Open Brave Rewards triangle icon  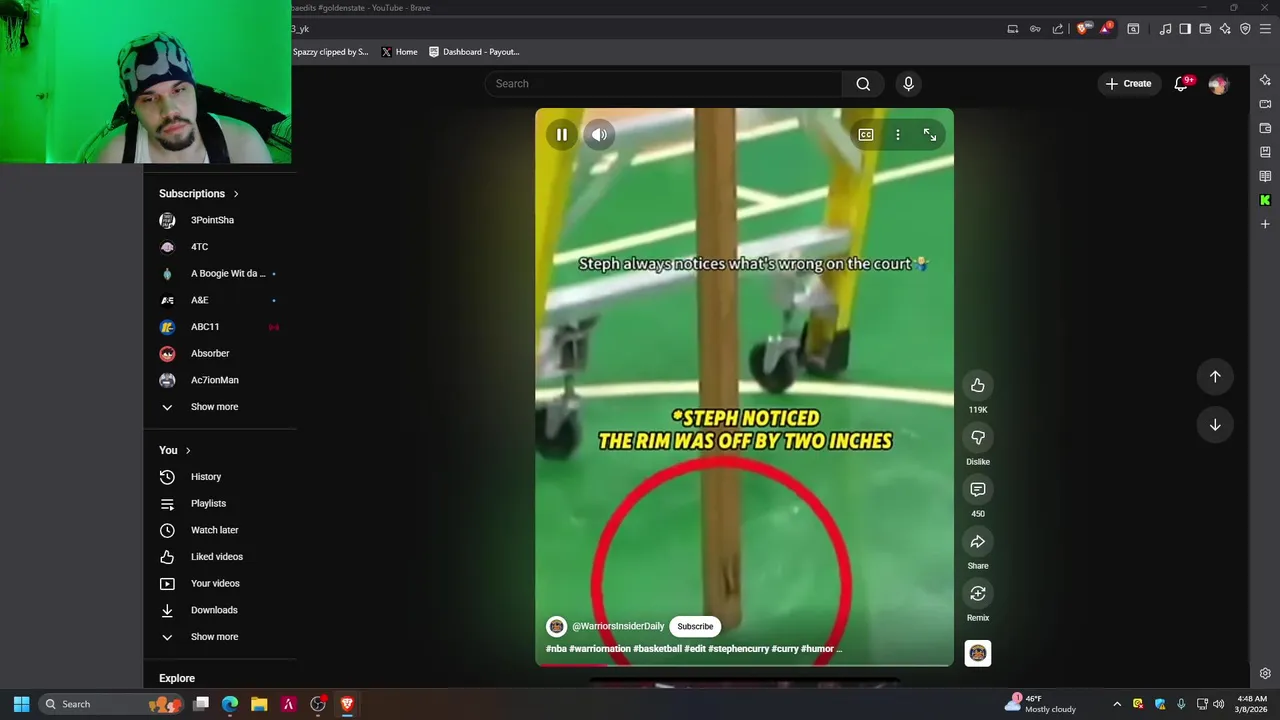1106,29
